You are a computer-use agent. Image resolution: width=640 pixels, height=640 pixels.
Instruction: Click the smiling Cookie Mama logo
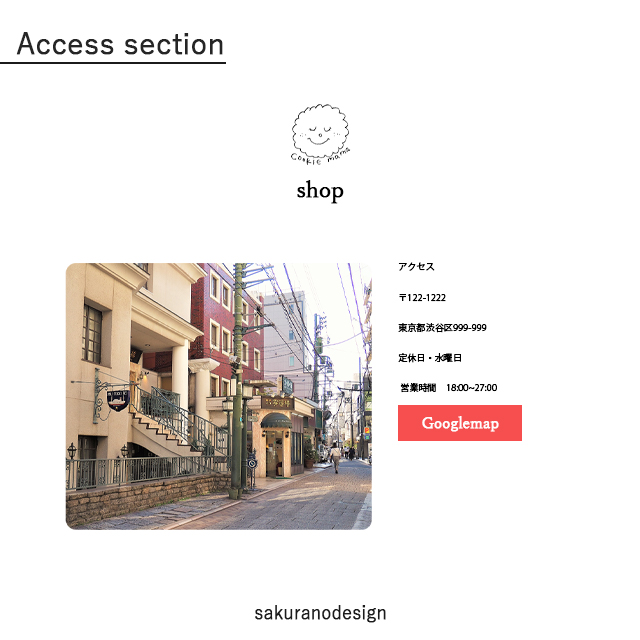click(x=320, y=134)
